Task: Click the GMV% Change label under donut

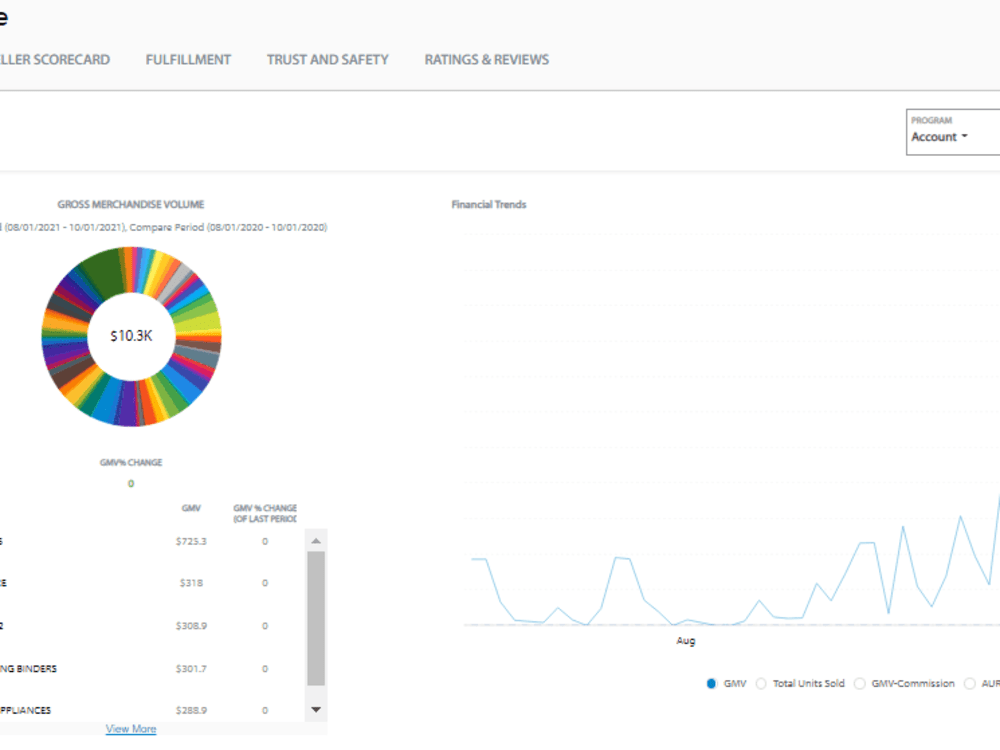Action: pos(131,462)
